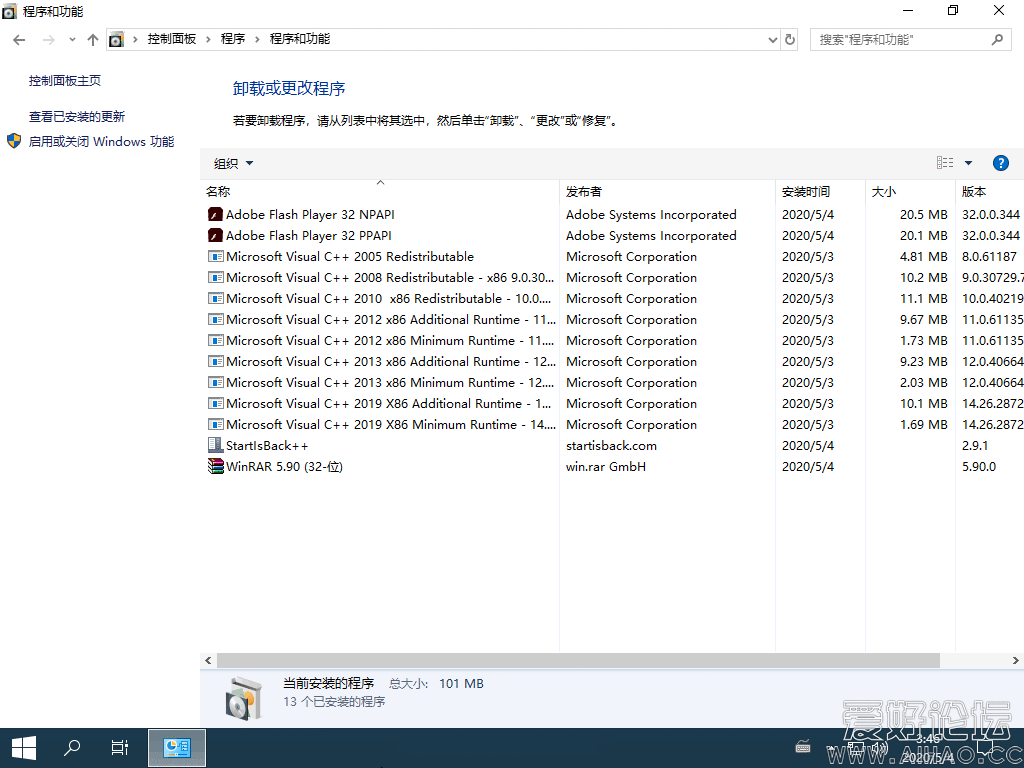The width and height of the screenshot is (1024, 768).
Task: Select the WinRAR 5.90 program icon
Action: (x=214, y=466)
